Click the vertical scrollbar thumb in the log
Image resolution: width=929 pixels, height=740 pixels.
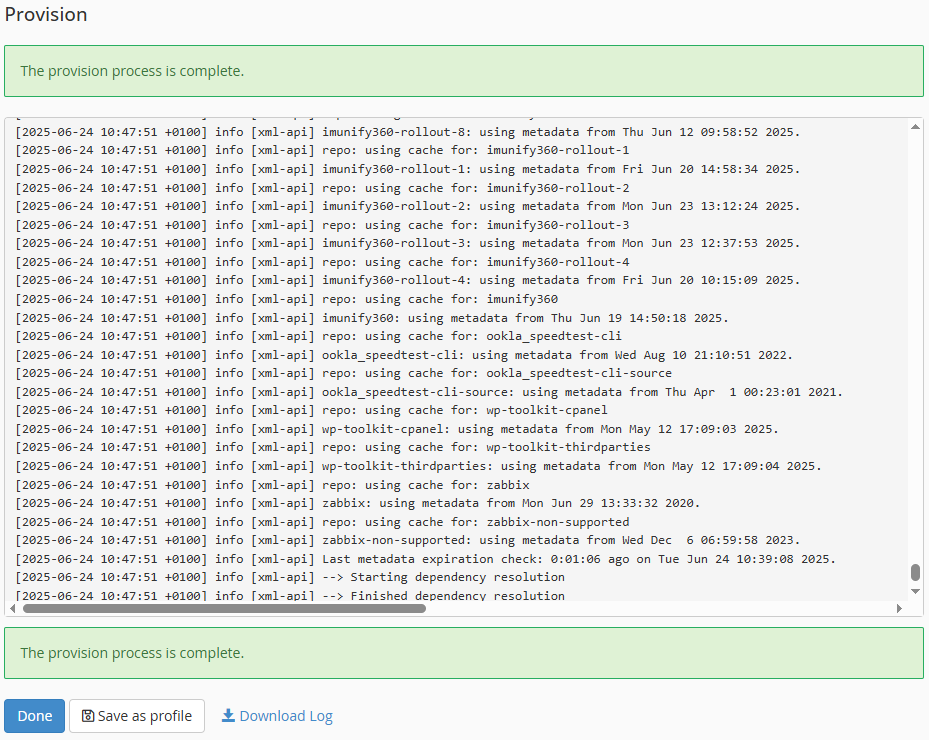pos(915,572)
